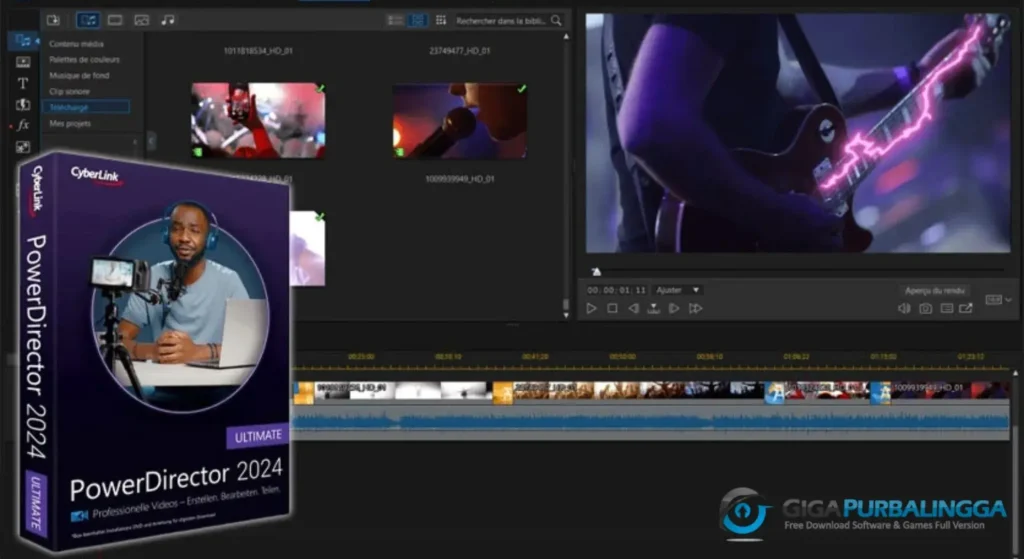
Task: Select thumbnail 23749477_HD_01 microphone clip
Action: 460,120
